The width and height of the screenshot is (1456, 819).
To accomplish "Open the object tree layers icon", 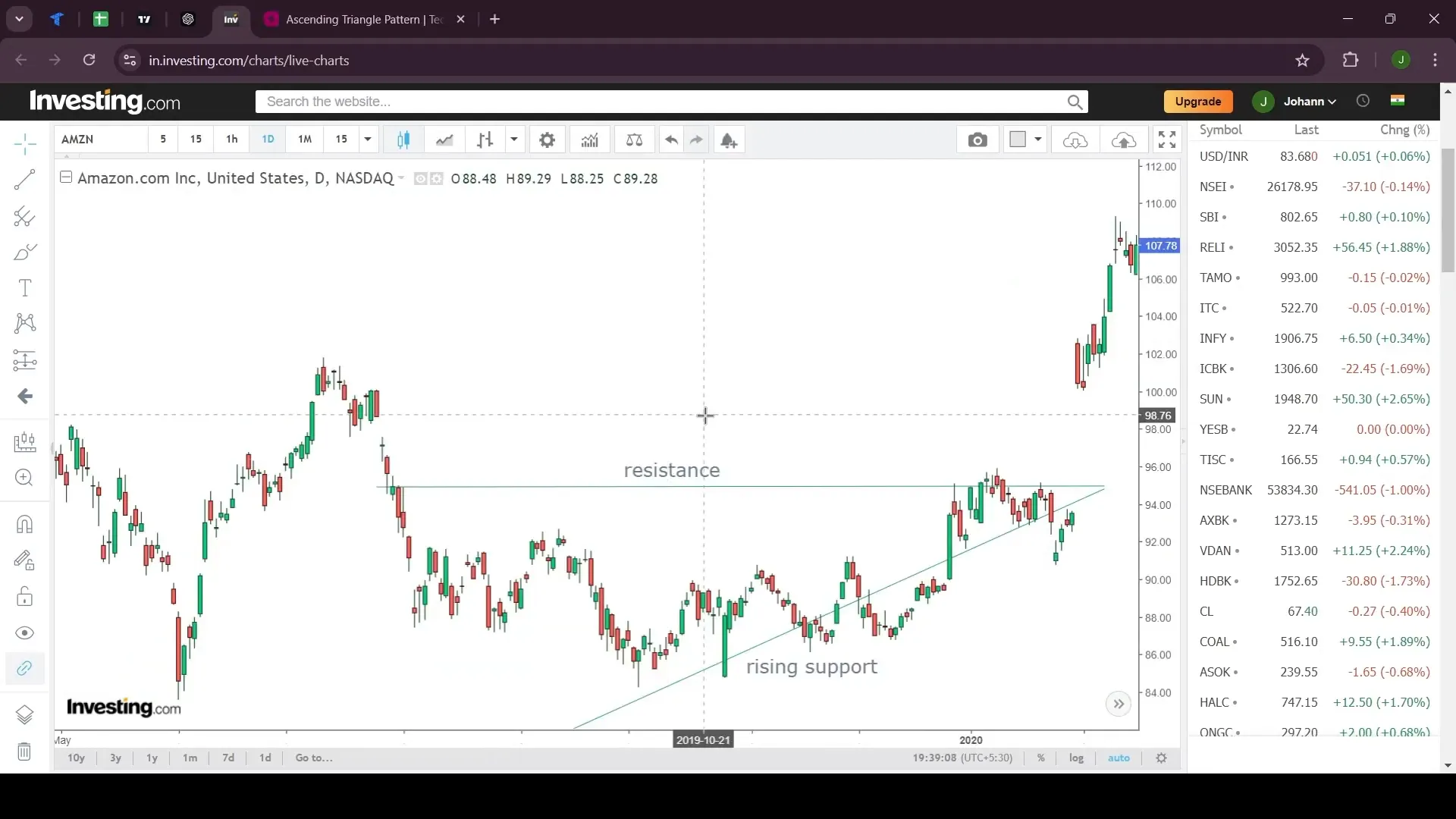I will click(x=24, y=715).
